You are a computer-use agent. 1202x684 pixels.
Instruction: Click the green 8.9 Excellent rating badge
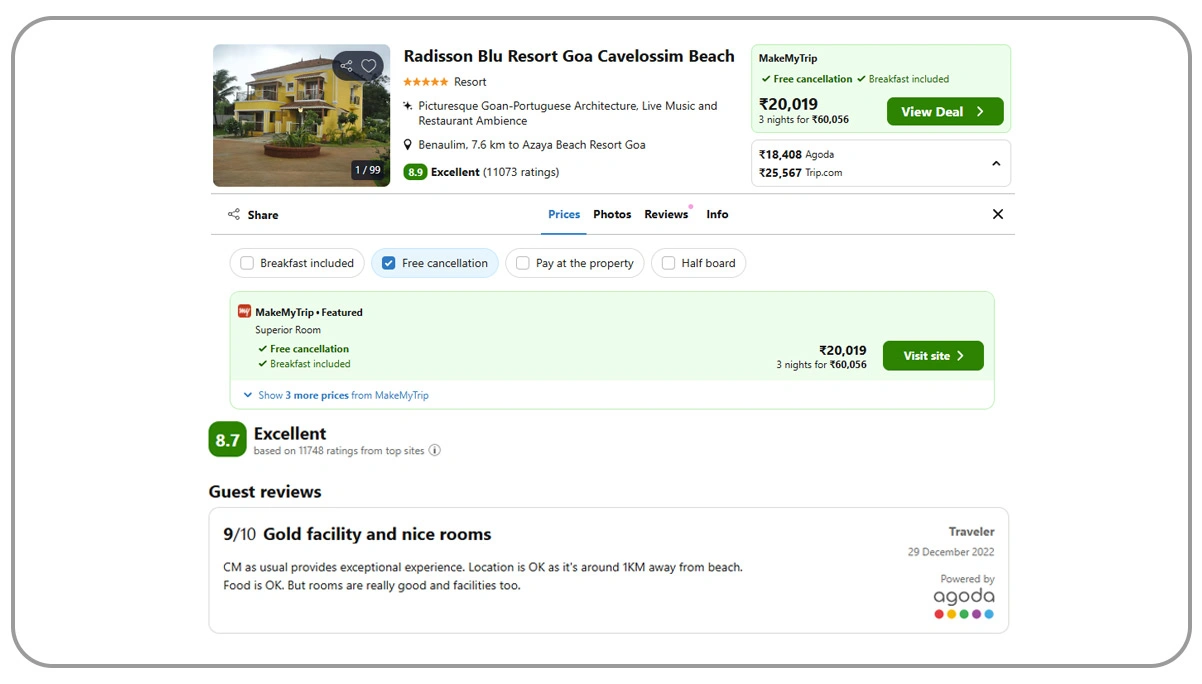coord(415,171)
